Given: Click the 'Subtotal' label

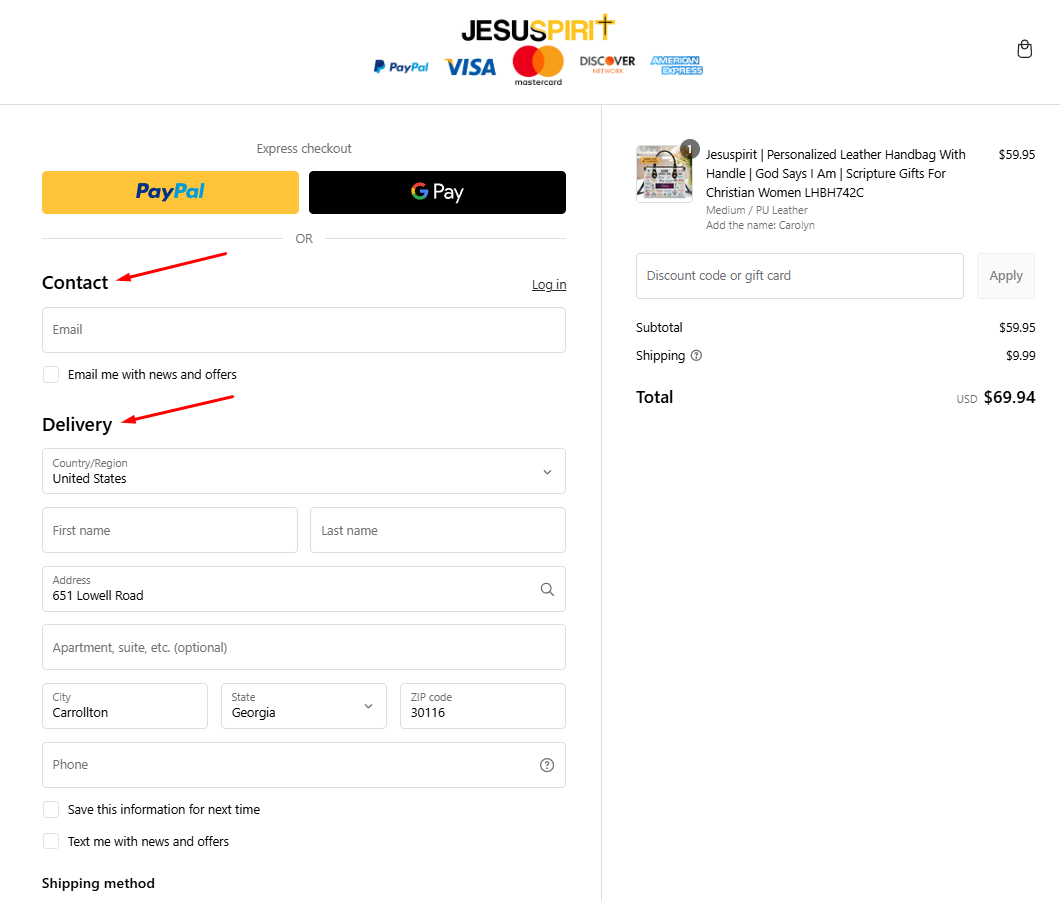Looking at the screenshot, I should (x=659, y=328).
